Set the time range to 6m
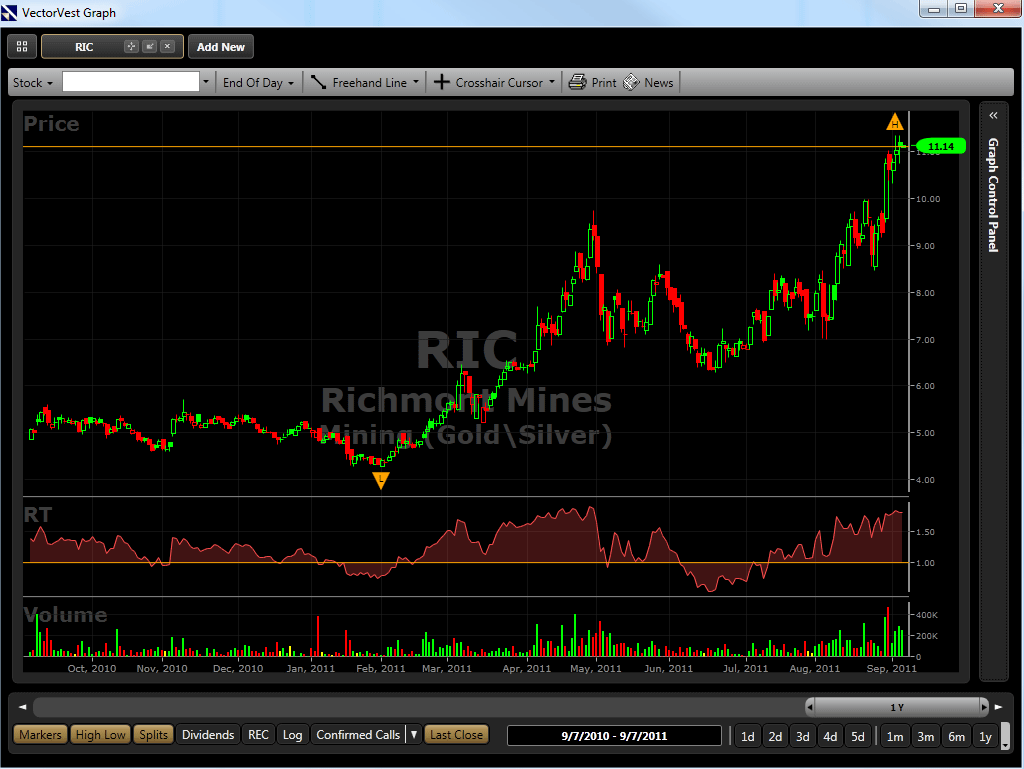 [957, 737]
